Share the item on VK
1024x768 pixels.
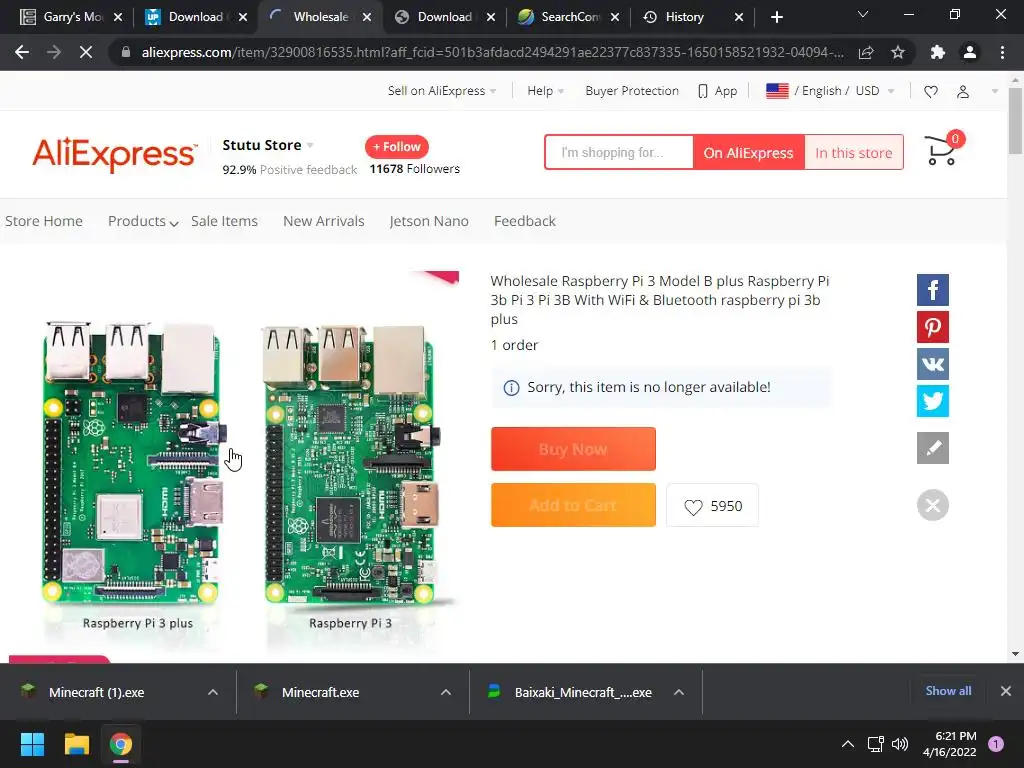click(933, 364)
